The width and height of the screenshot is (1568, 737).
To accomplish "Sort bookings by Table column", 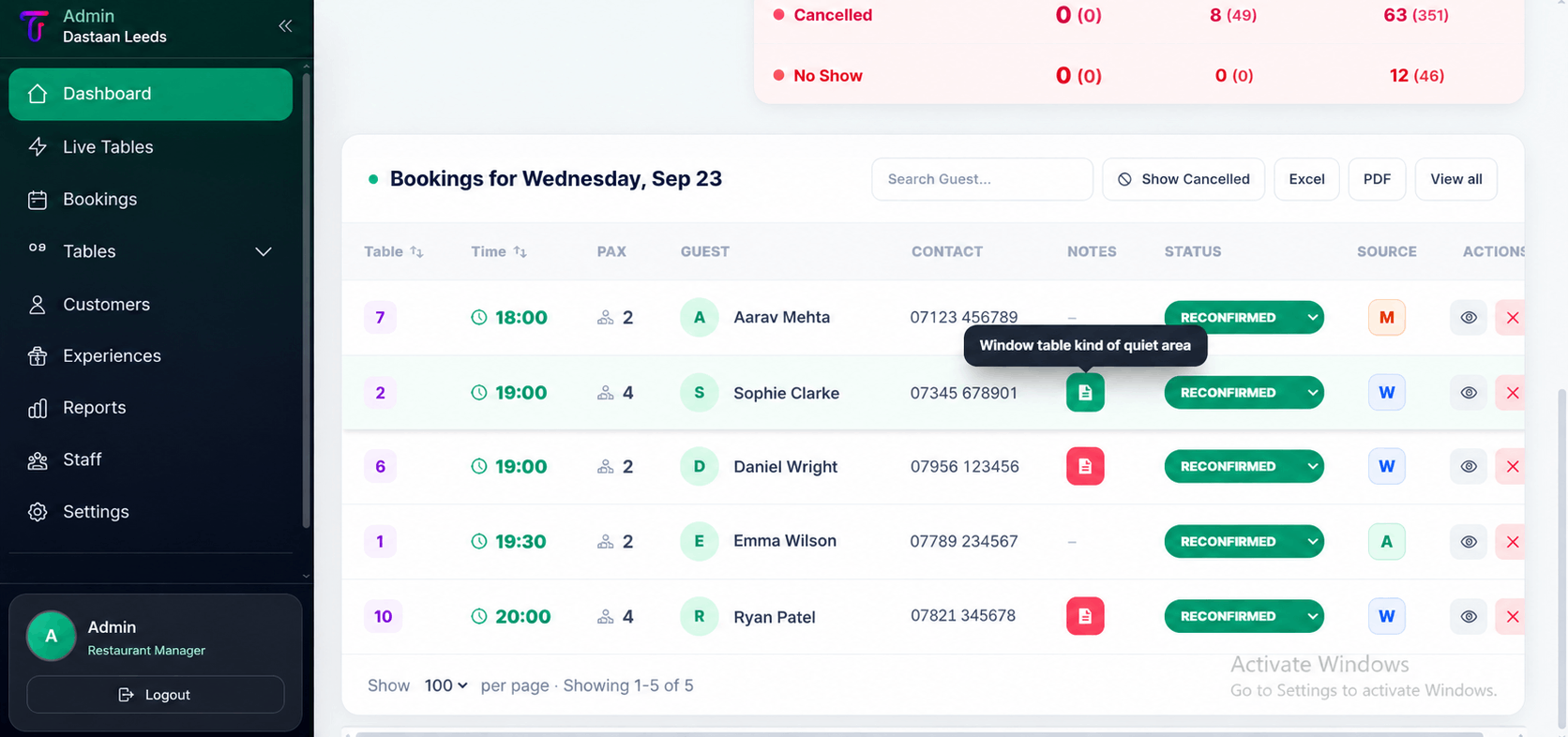I will pos(394,251).
